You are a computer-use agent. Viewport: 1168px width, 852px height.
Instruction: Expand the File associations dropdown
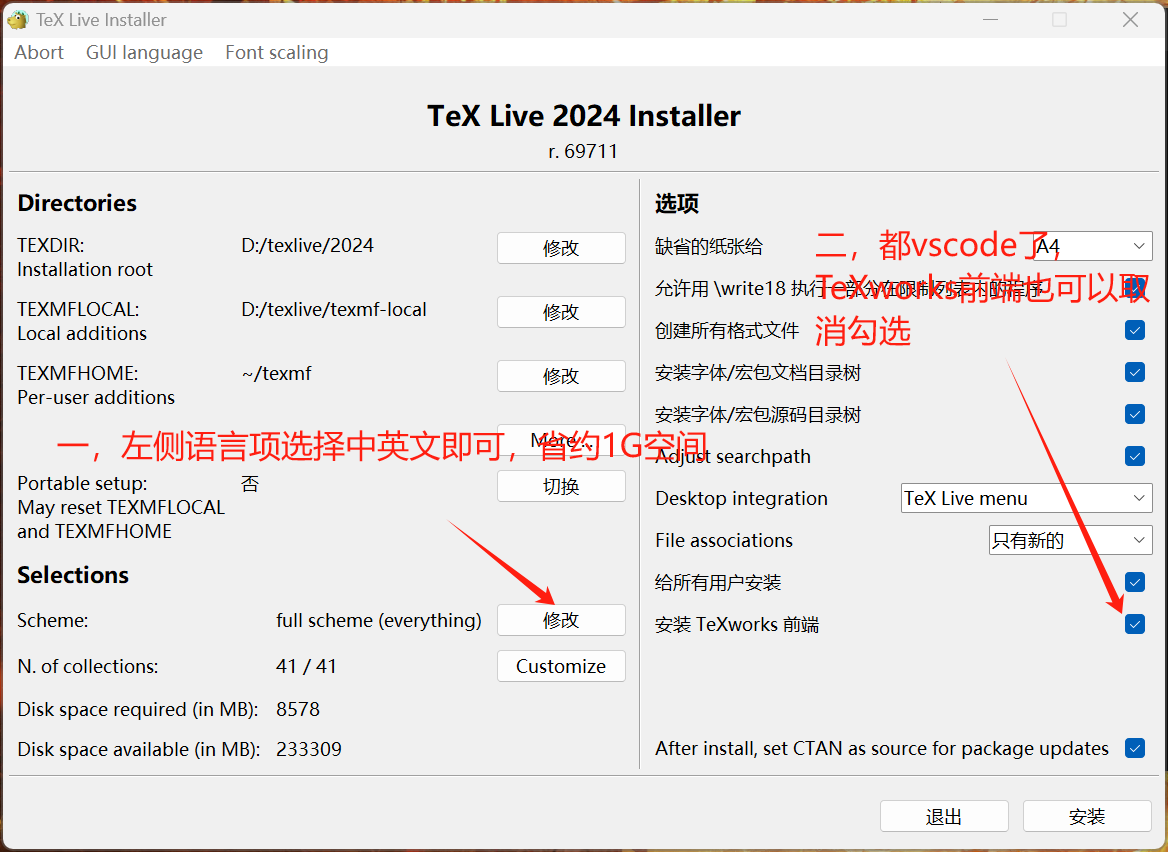pos(1070,541)
